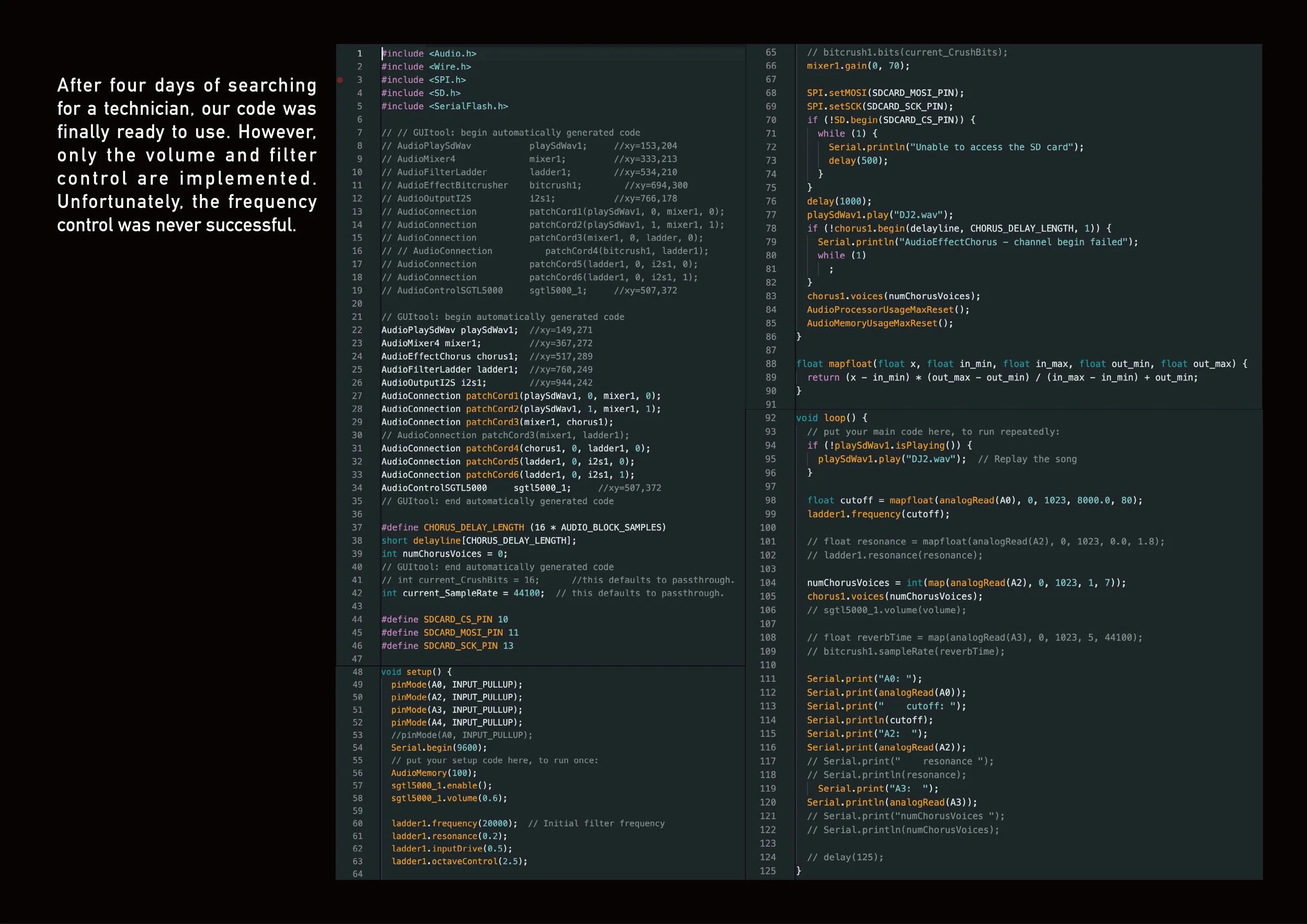Click line number 125 at closing brace
The height and width of the screenshot is (924, 1307).
(x=767, y=871)
